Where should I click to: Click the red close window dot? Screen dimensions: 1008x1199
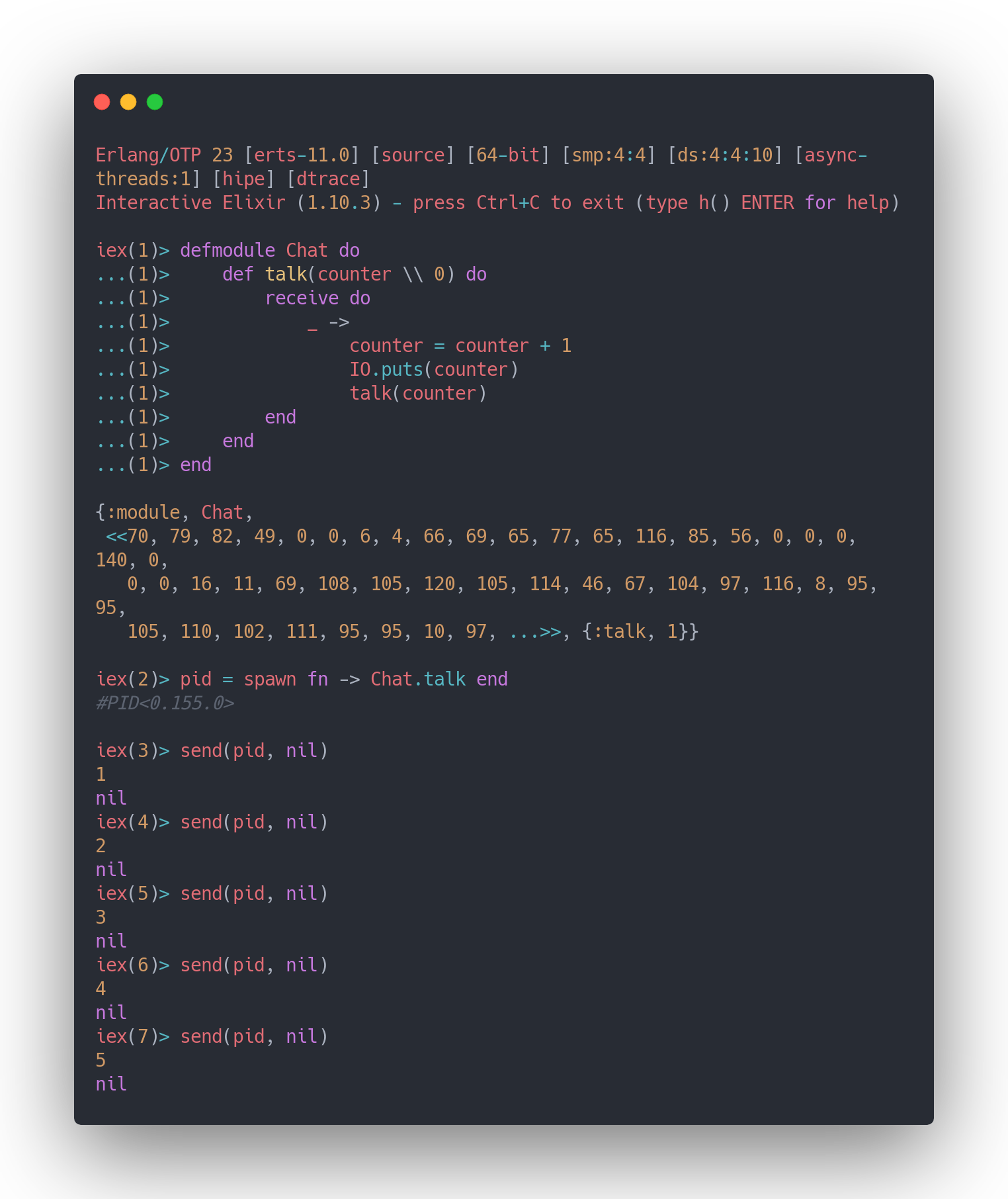[102, 102]
